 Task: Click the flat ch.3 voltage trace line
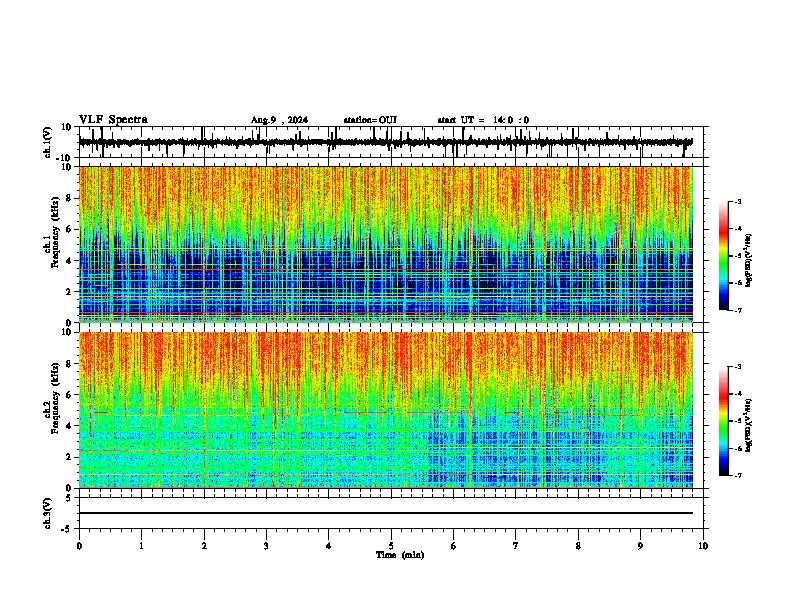(385, 513)
